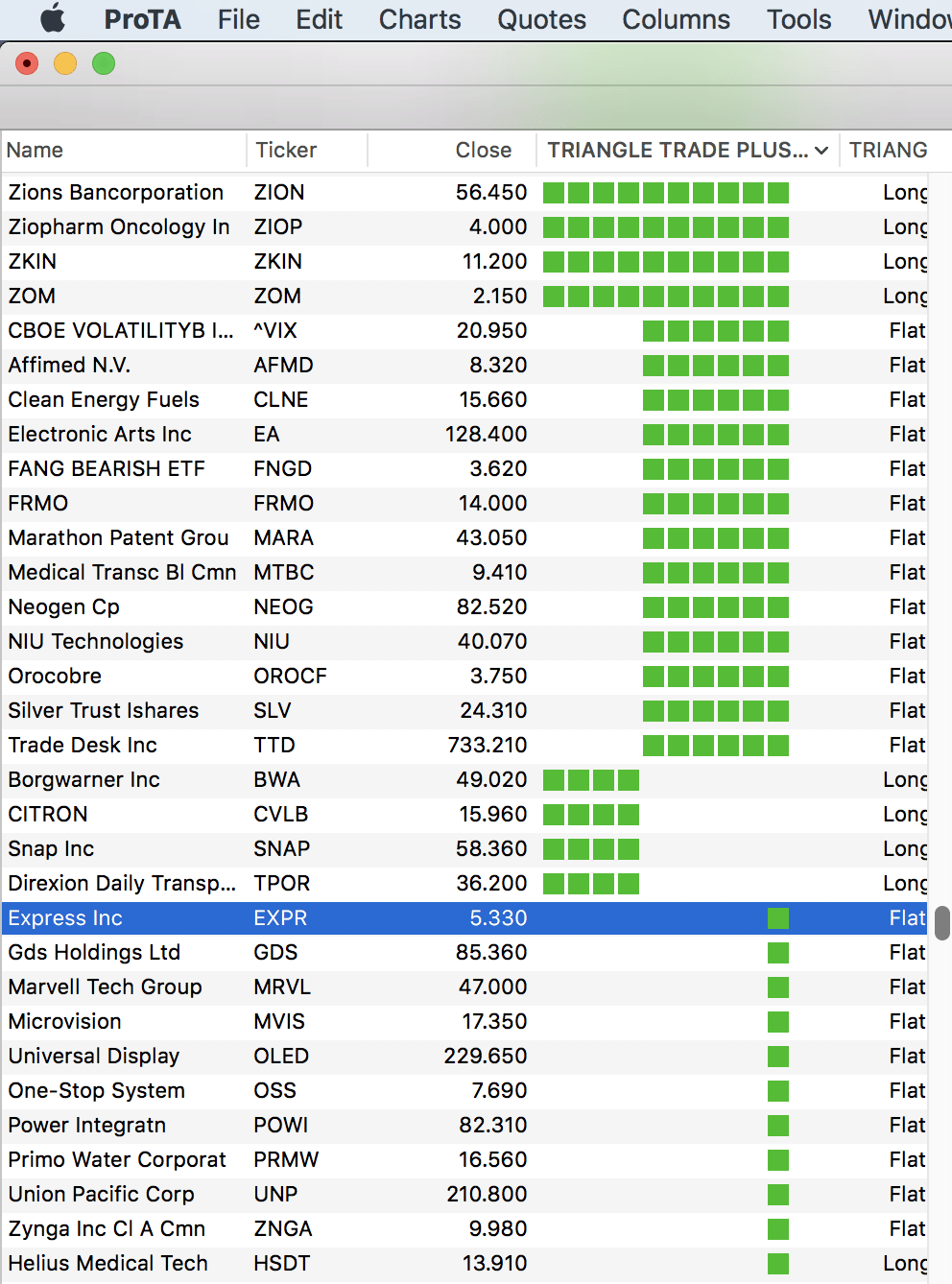Image resolution: width=952 pixels, height=1284 pixels.
Task: Click the AFMD ticker cell
Action: 283,365
